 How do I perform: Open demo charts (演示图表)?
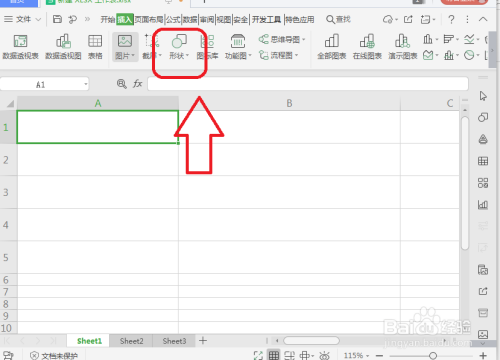click(x=403, y=47)
